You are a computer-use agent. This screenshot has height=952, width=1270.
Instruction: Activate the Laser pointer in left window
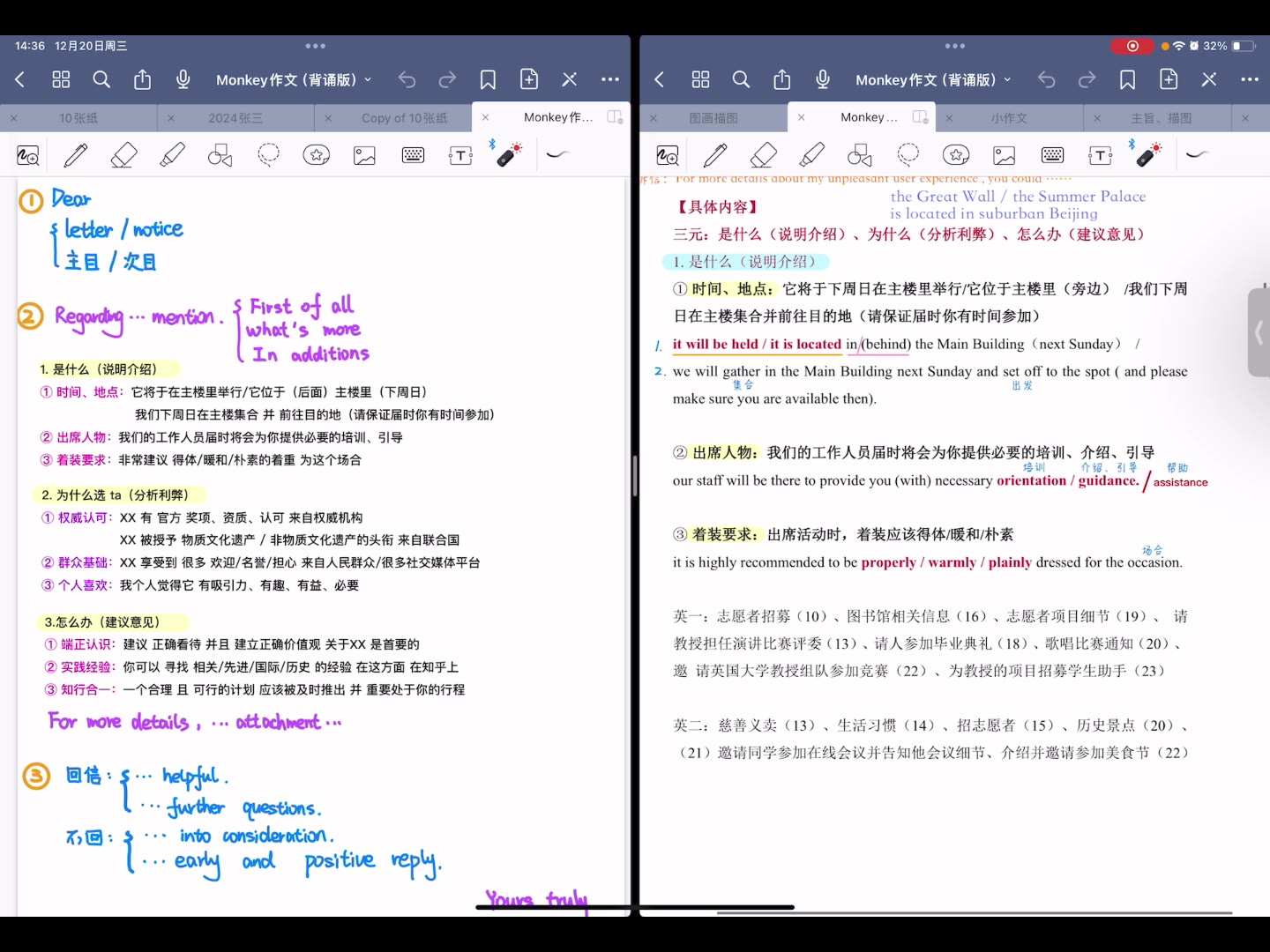(x=508, y=154)
